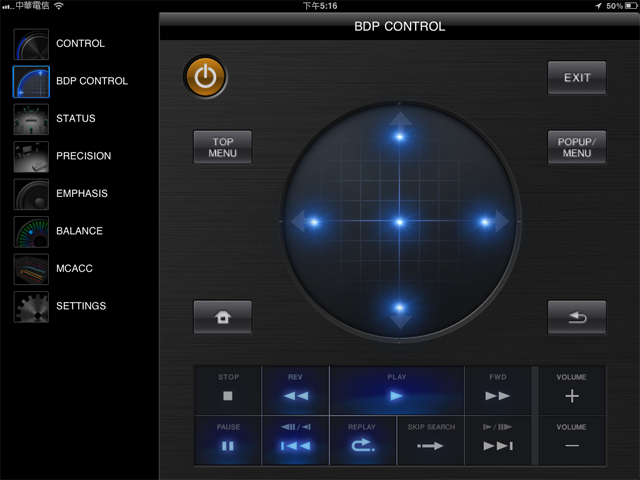Open SETTINGS in the sidebar
This screenshot has height=480, width=640.
tap(80, 307)
